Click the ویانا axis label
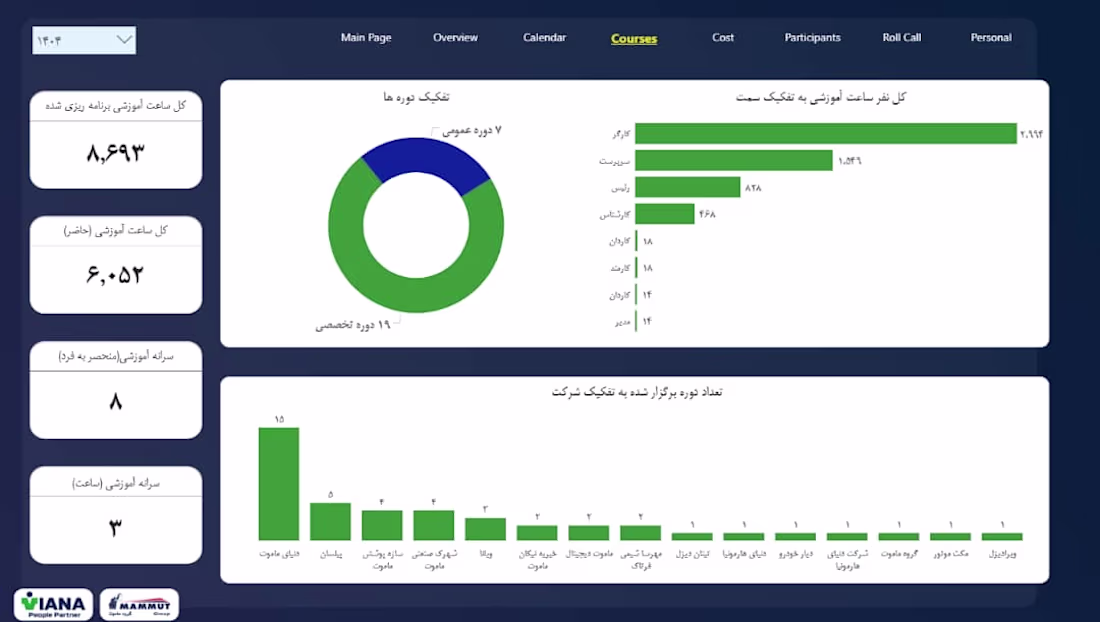Image resolution: width=1100 pixels, height=622 pixels. coord(485,554)
